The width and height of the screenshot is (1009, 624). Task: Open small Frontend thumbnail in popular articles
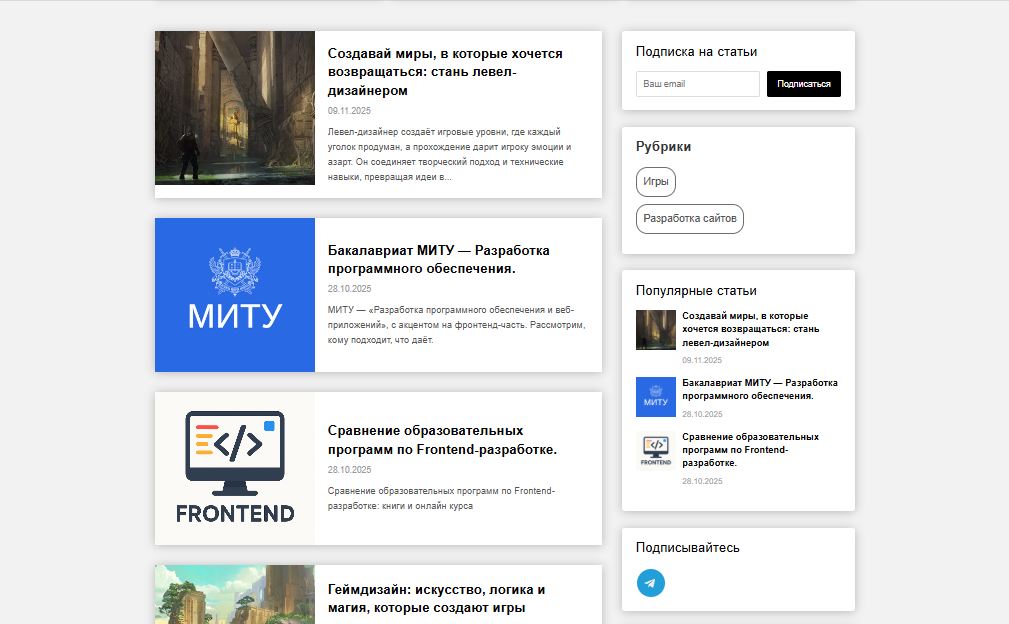tap(656, 451)
